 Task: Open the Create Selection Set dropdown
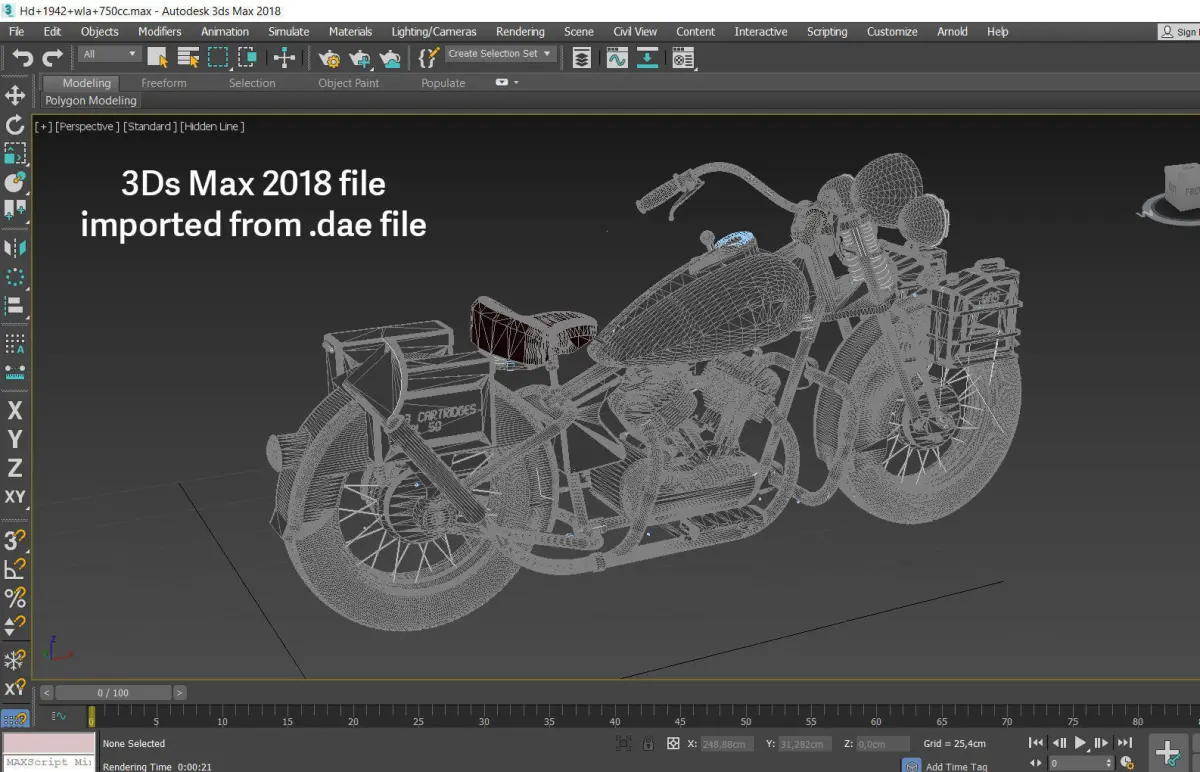pos(500,54)
